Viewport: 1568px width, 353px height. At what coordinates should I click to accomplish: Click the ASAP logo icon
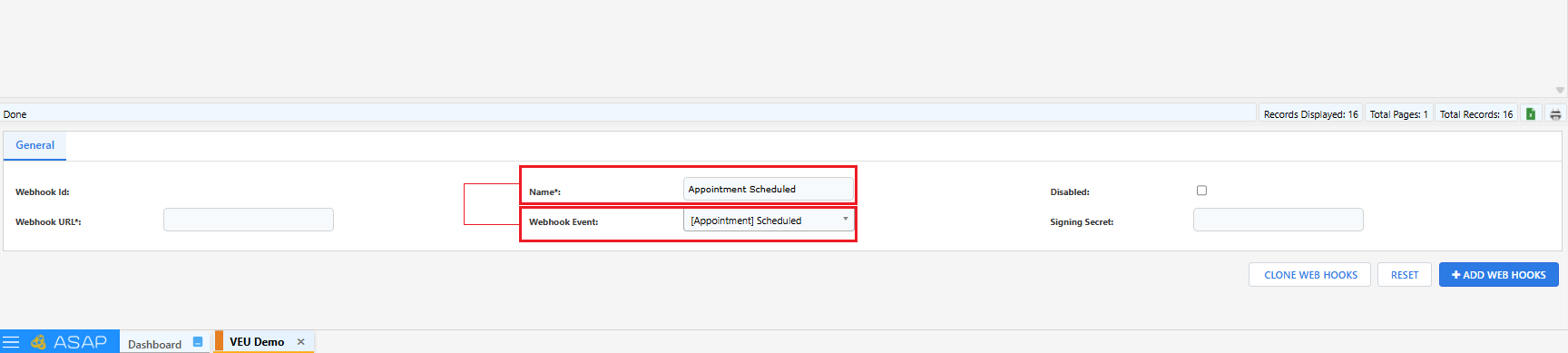(38, 342)
